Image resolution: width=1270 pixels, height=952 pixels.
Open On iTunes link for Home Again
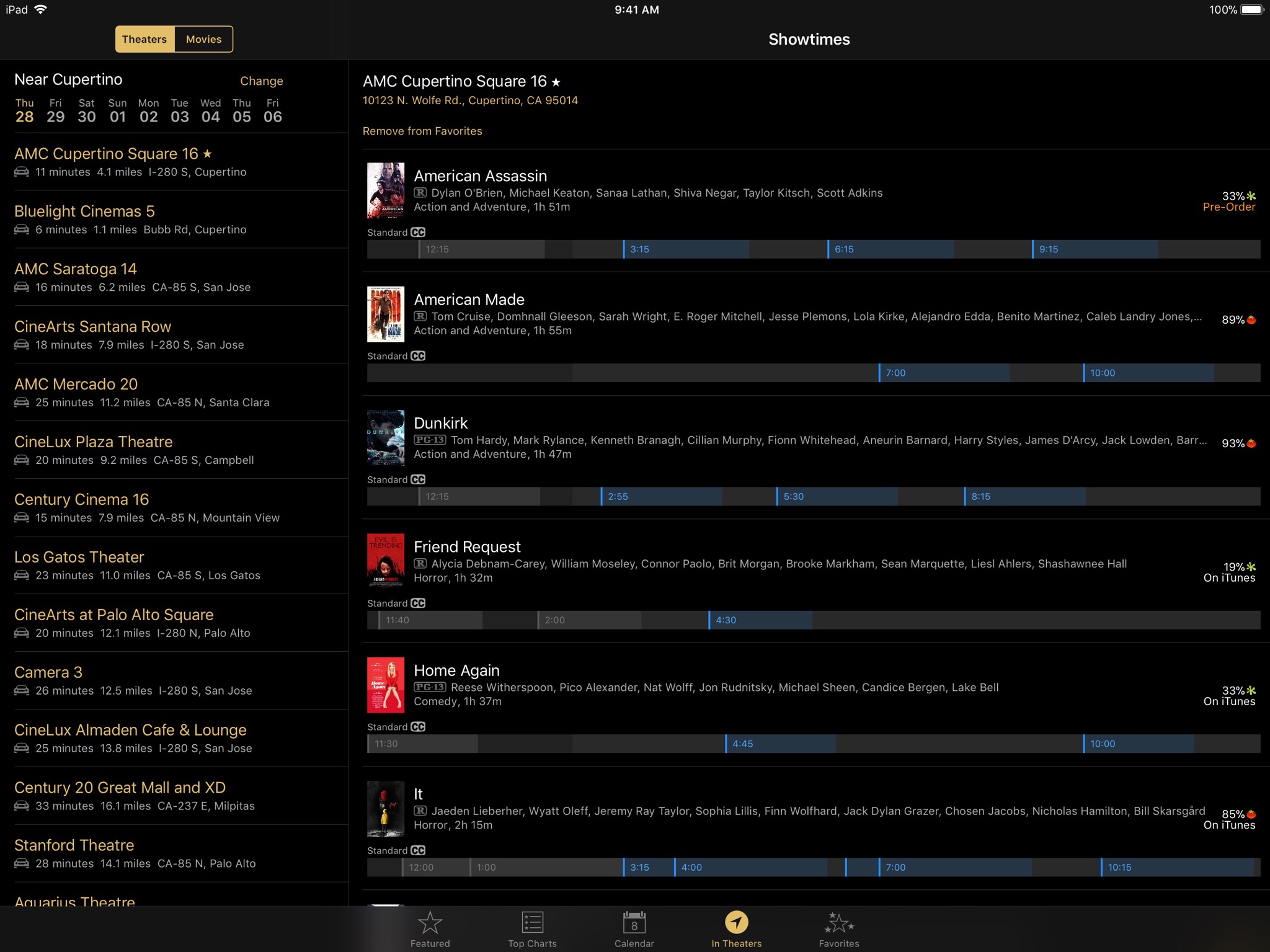(x=1229, y=701)
